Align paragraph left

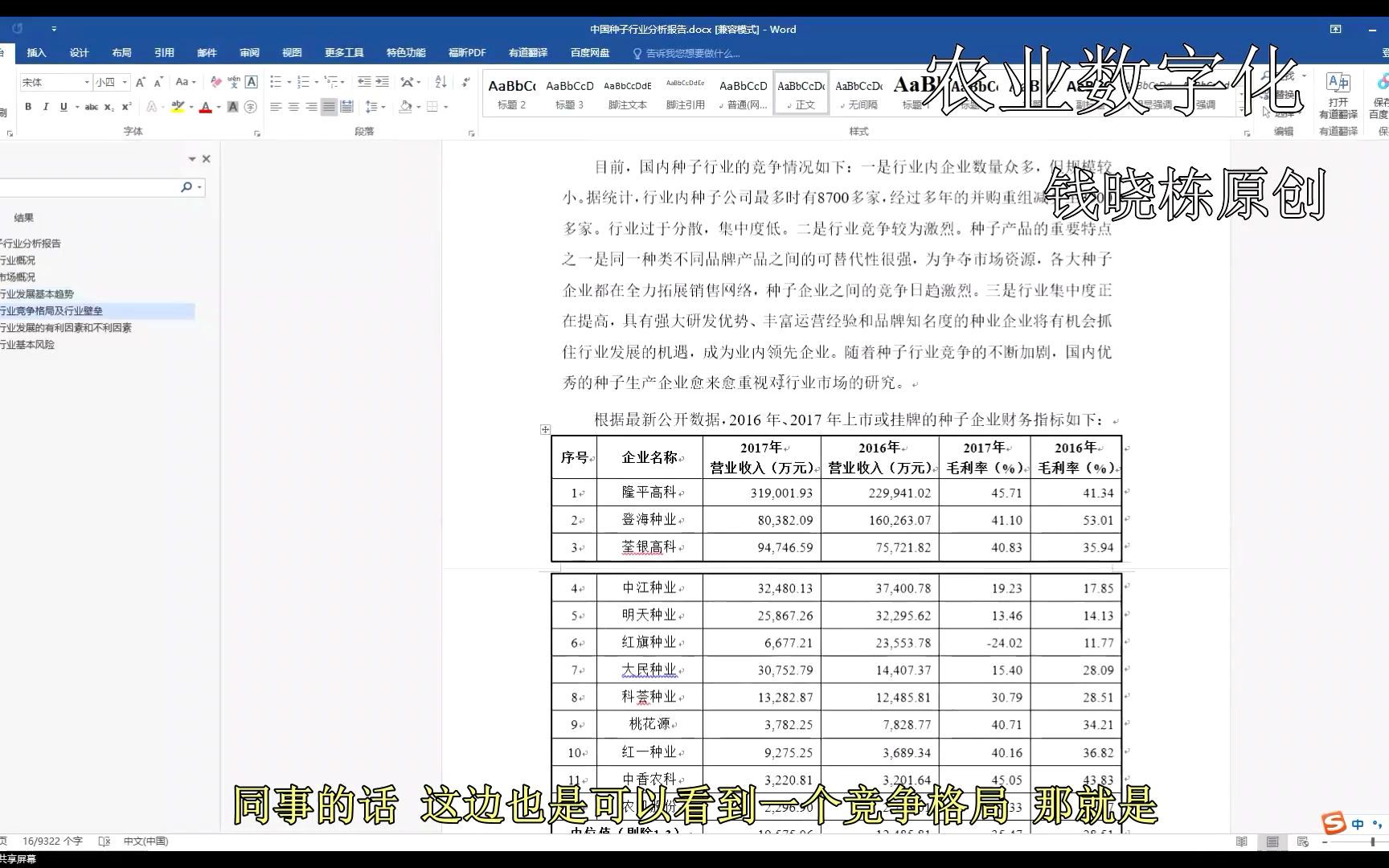[x=276, y=107]
